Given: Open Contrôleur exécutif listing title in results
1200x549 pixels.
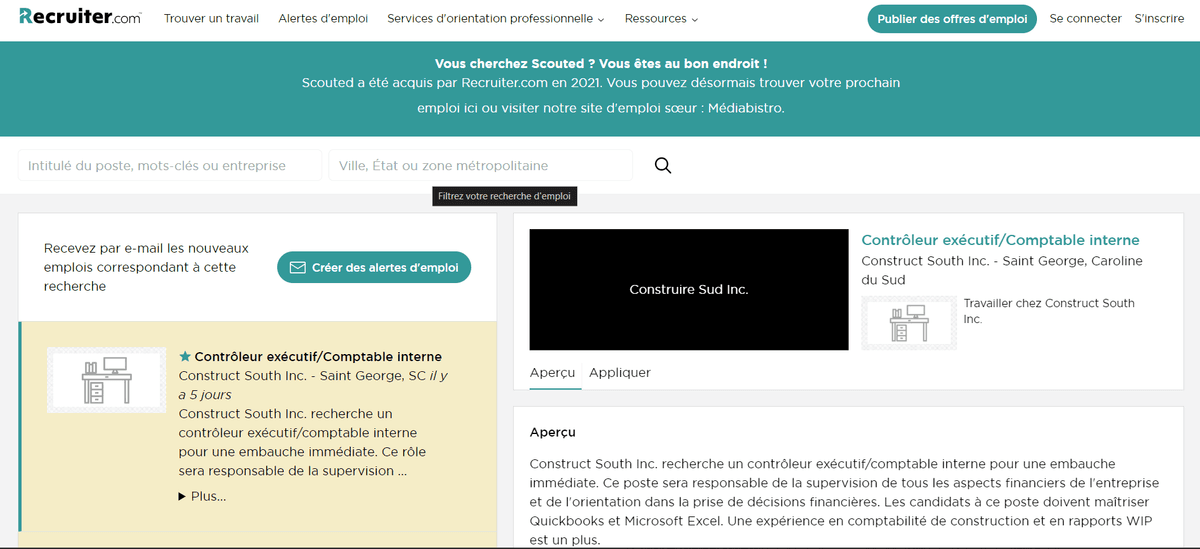Looking at the screenshot, I should pos(318,356).
